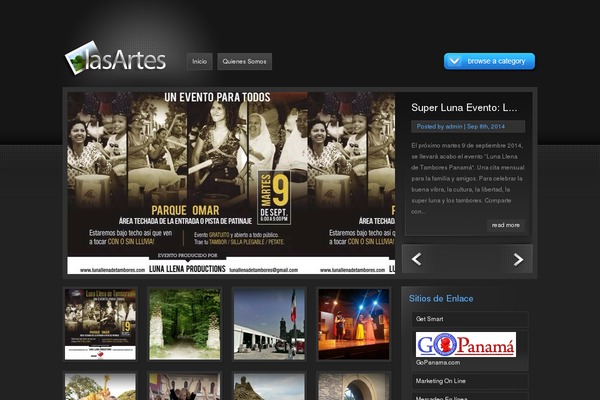This screenshot has width=600, height=400.
Task: Open the Mexican flag plaza thumbnail
Action: 269,324
